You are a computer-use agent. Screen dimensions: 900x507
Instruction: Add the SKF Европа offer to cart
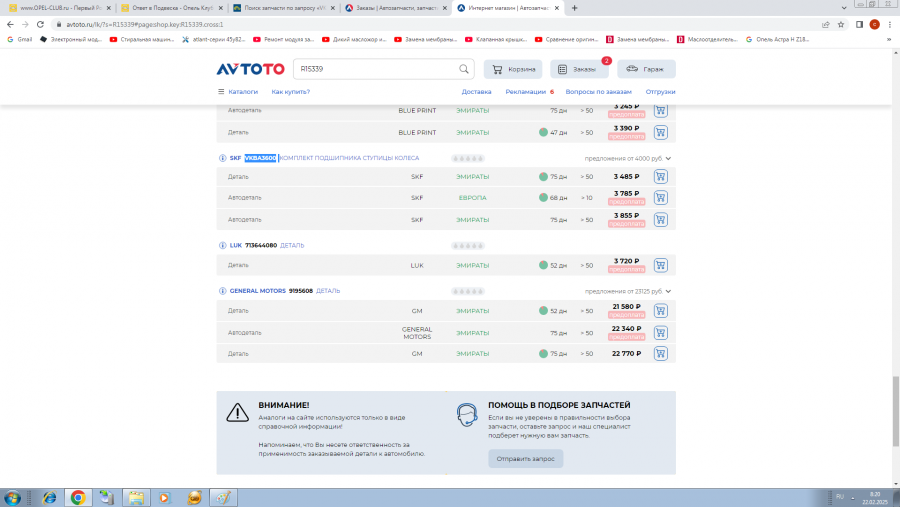pyautogui.click(x=660, y=198)
